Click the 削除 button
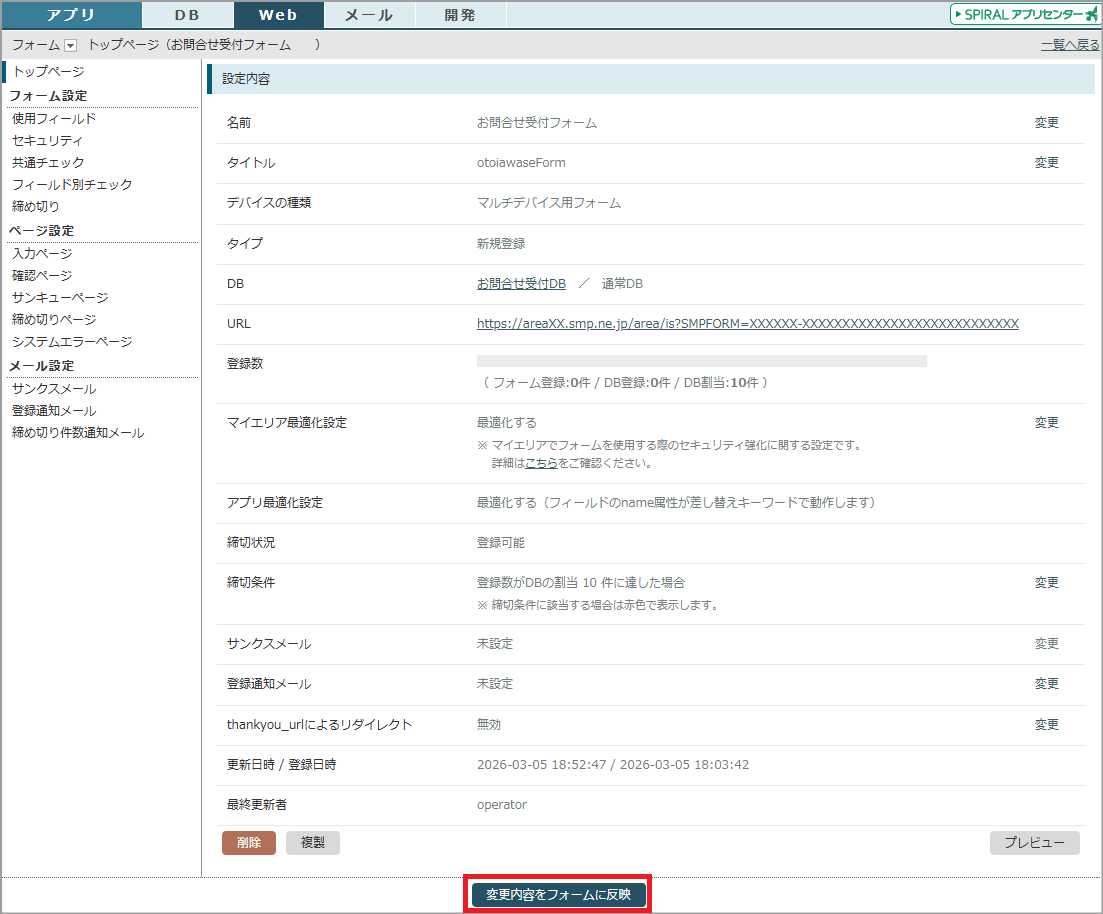Screen dimensions: 1103x914 tap(248, 843)
